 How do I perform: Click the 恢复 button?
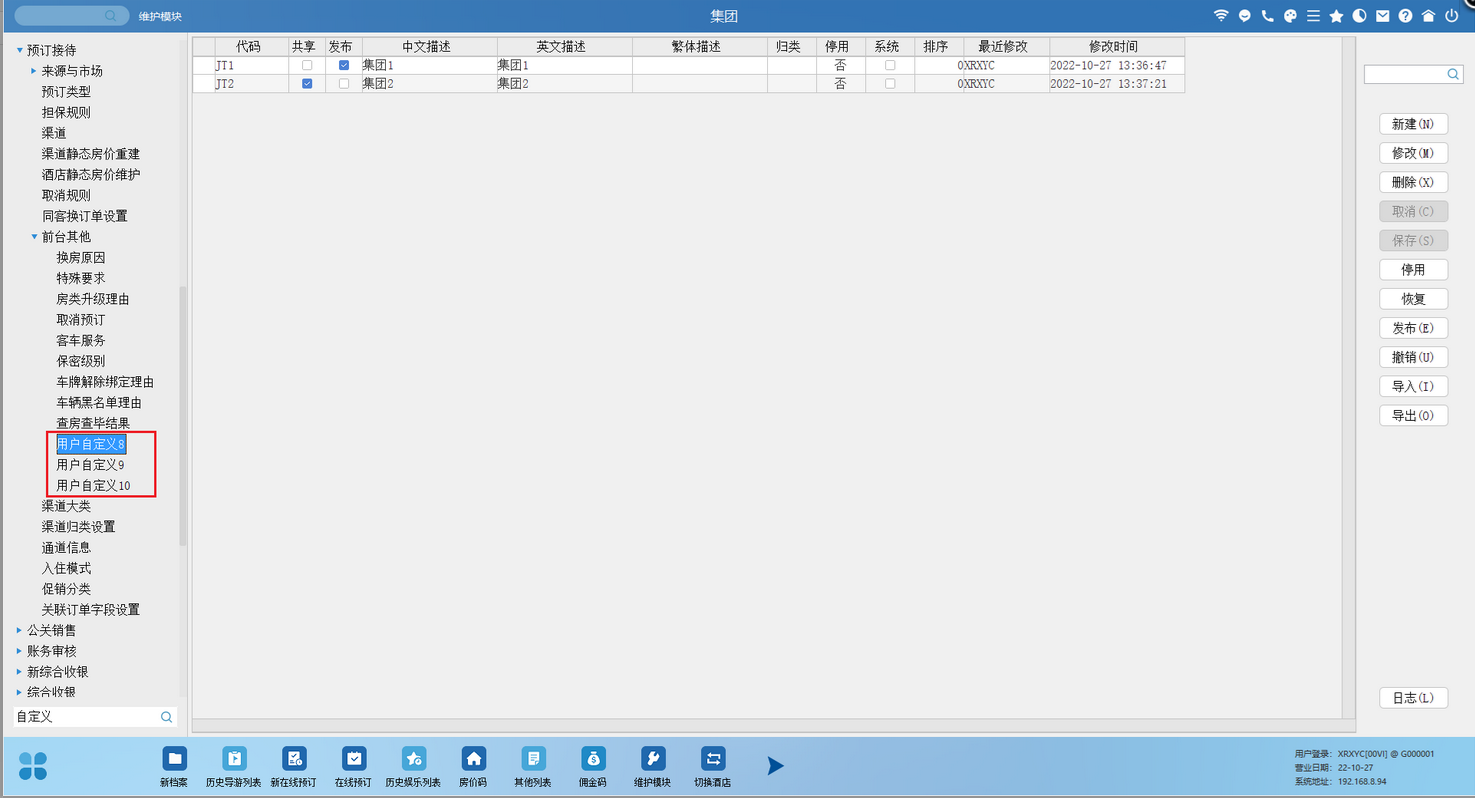1413,299
